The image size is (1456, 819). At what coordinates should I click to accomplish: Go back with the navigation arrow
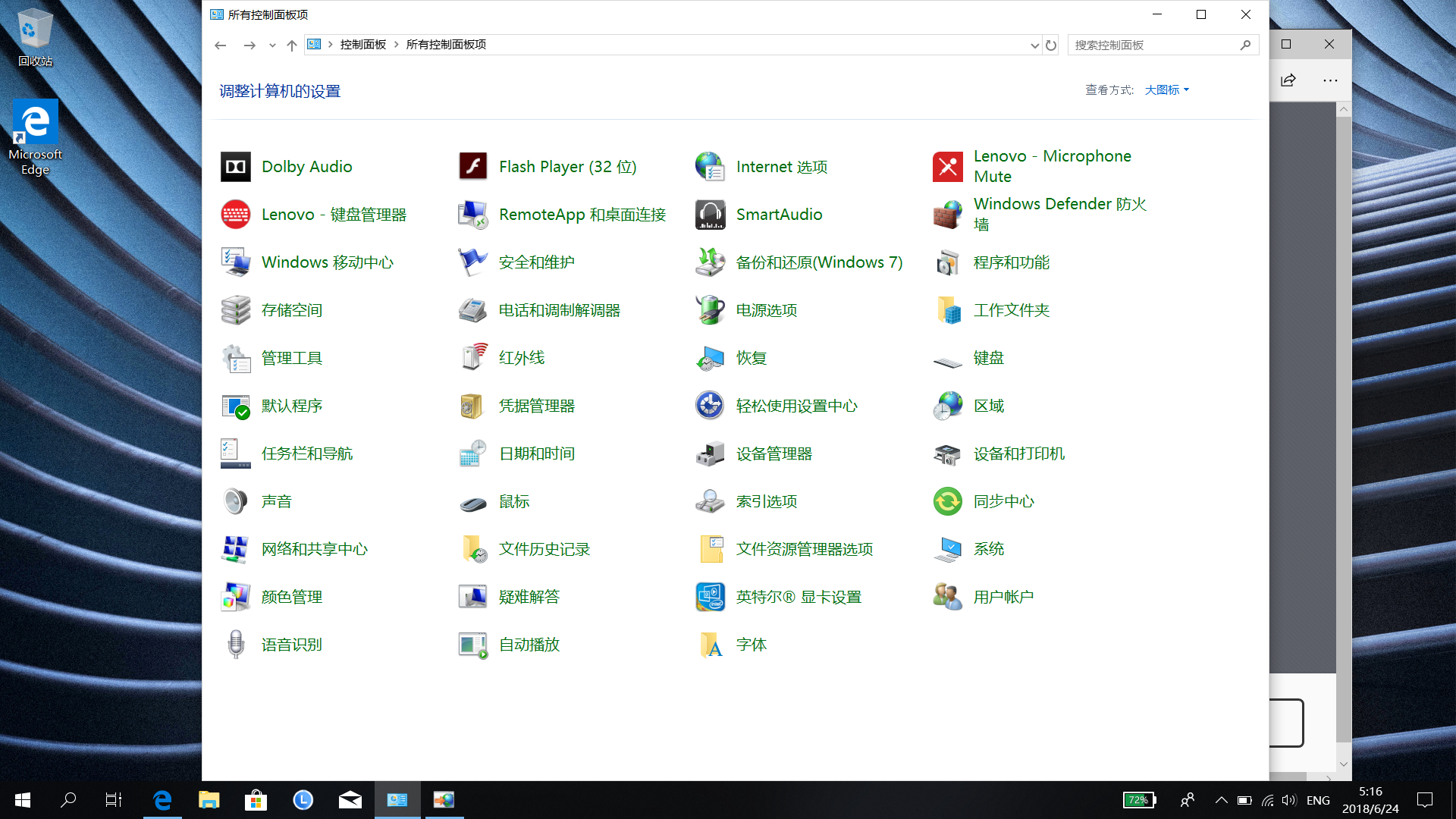tap(221, 45)
